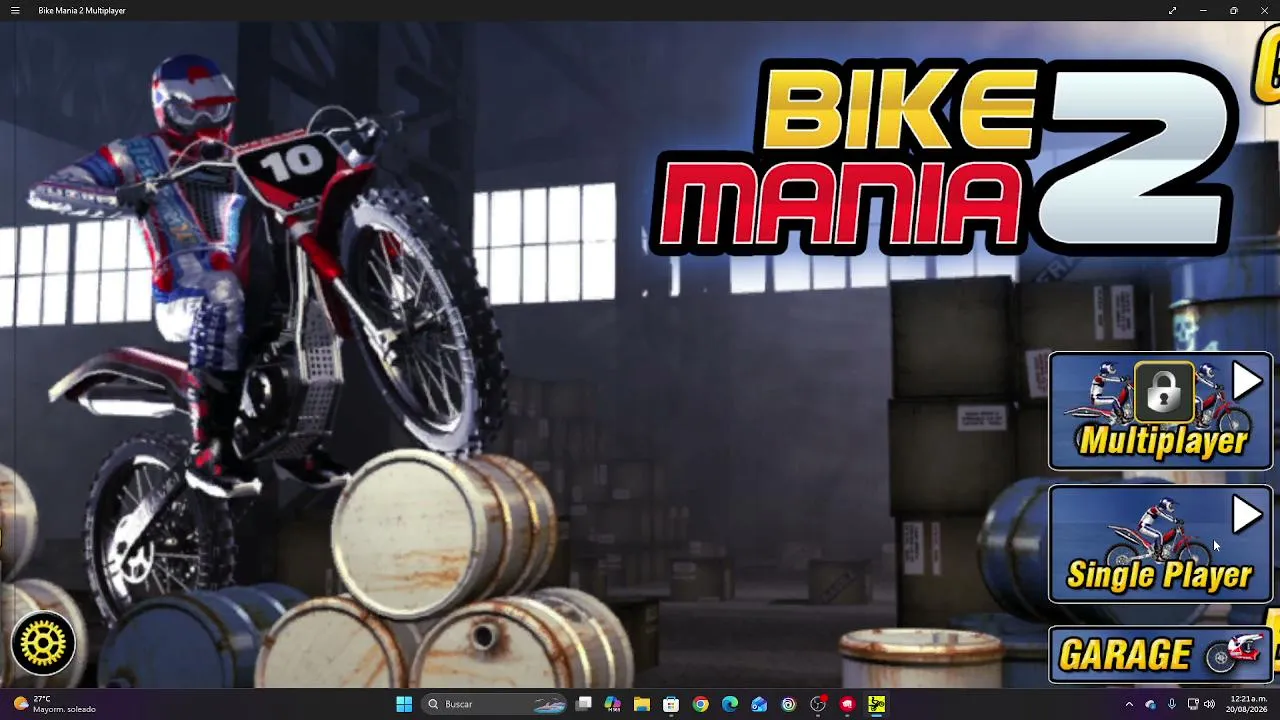This screenshot has width=1280, height=720.
Task: Show hidden system tray icons
Action: pos(1129,704)
